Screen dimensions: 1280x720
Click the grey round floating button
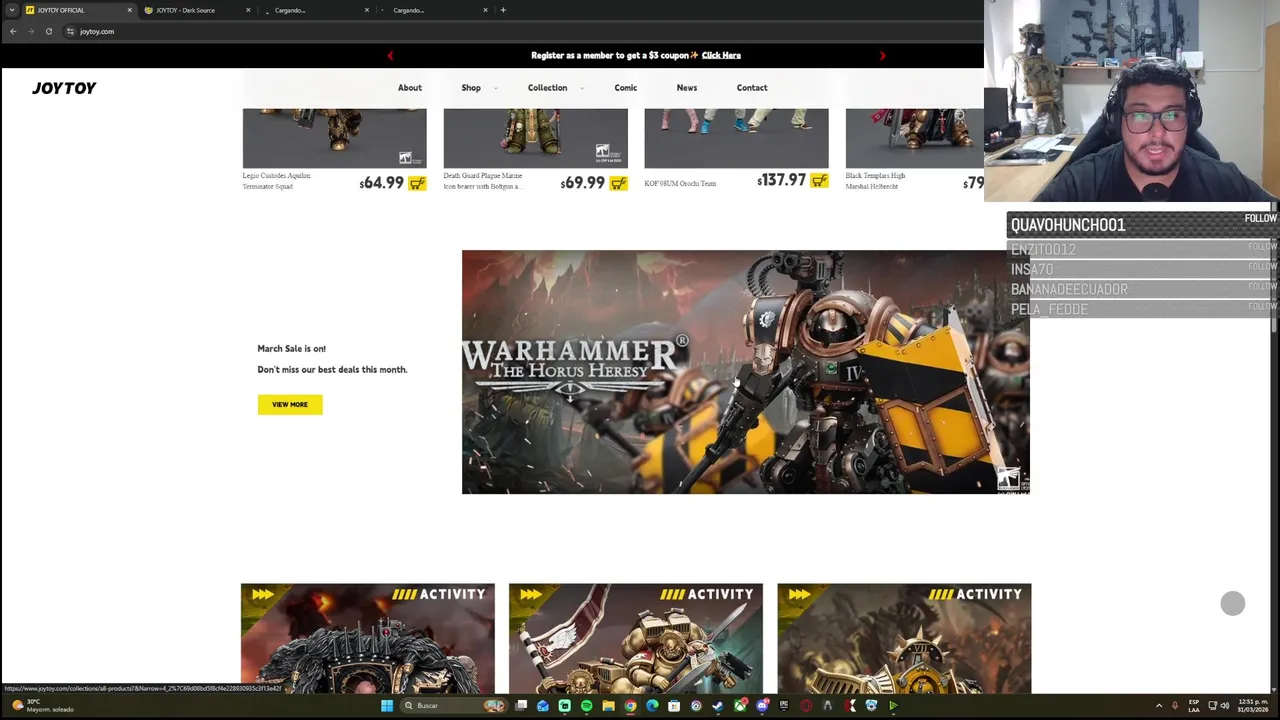pyautogui.click(x=1232, y=603)
